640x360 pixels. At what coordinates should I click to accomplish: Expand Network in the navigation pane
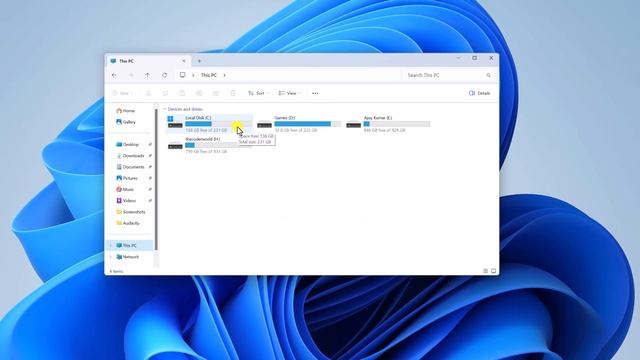[x=111, y=257]
